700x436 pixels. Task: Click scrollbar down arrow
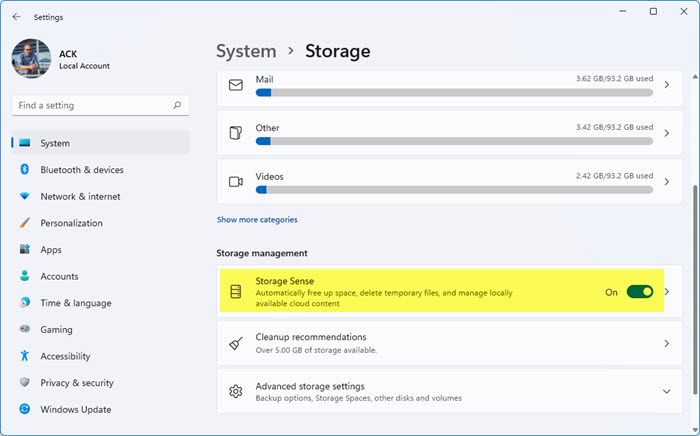pos(695,429)
